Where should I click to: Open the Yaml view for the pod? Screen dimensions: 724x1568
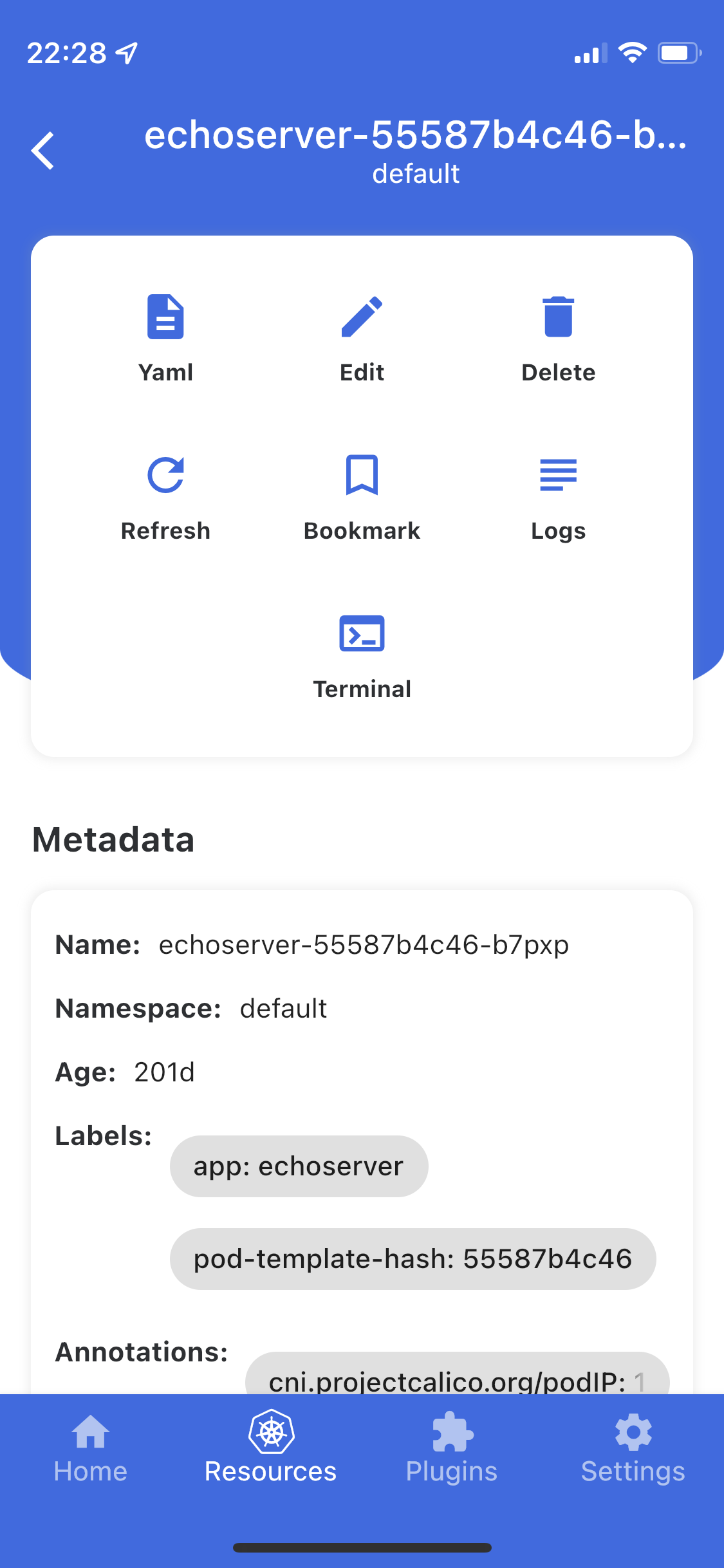pyautogui.click(x=165, y=336)
